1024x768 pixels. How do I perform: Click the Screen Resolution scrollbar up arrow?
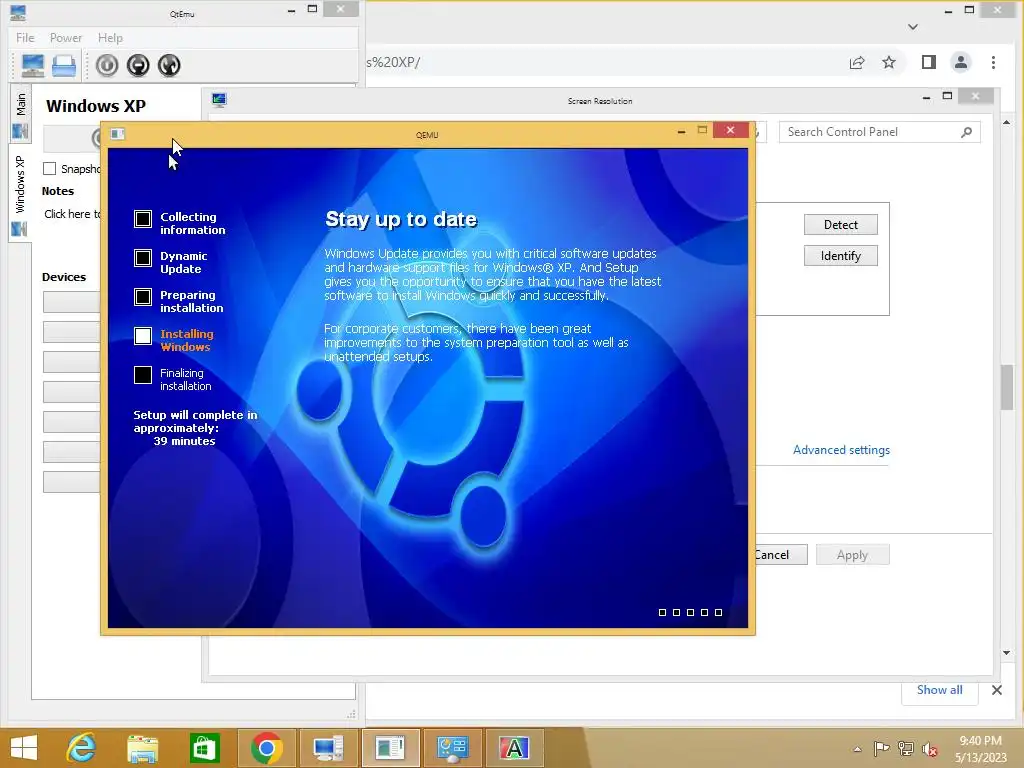pyautogui.click(x=1006, y=122)
